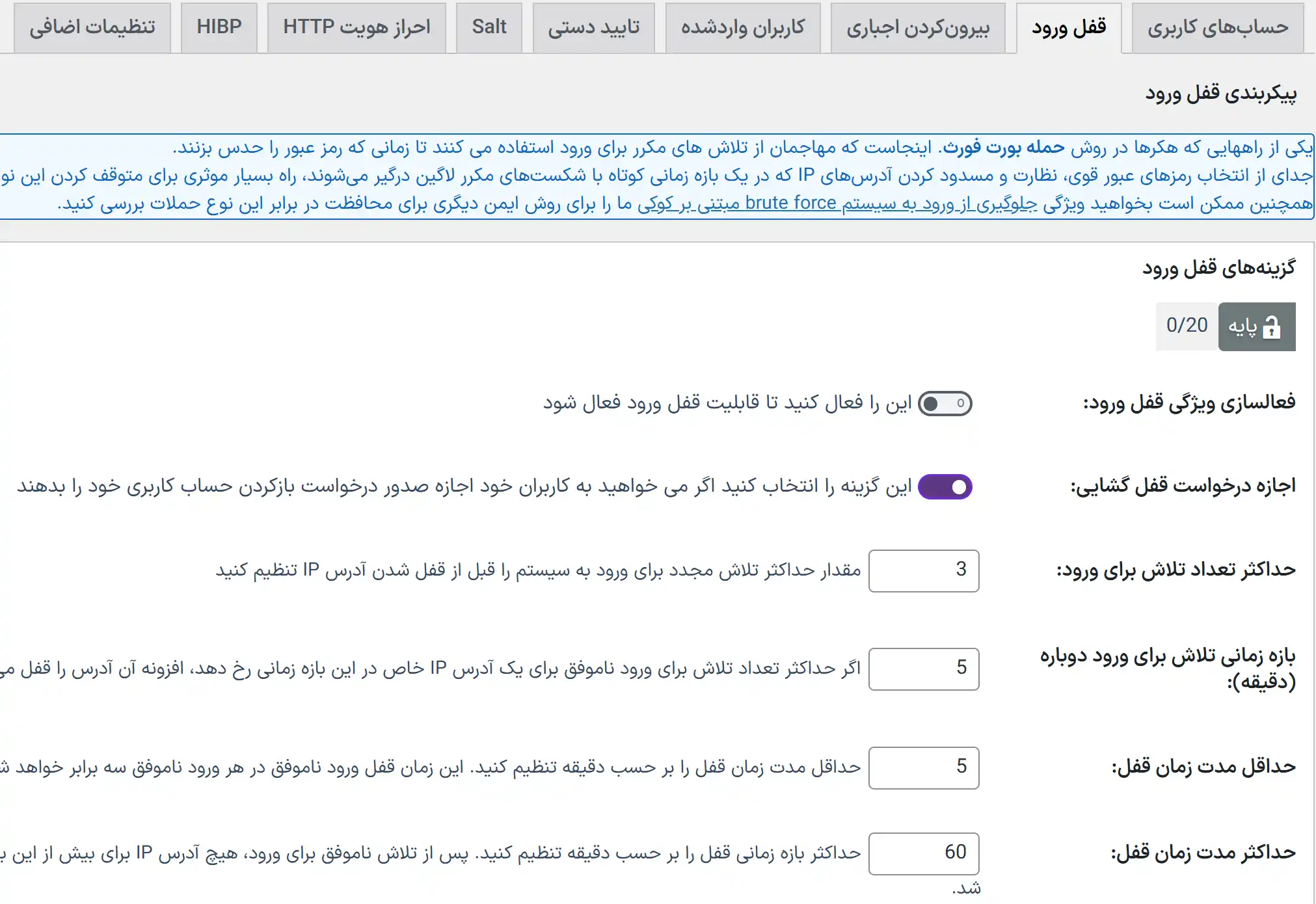1316x904 pixels.
Task: Disable the allow unlock requests toggle
Action: 945,487
